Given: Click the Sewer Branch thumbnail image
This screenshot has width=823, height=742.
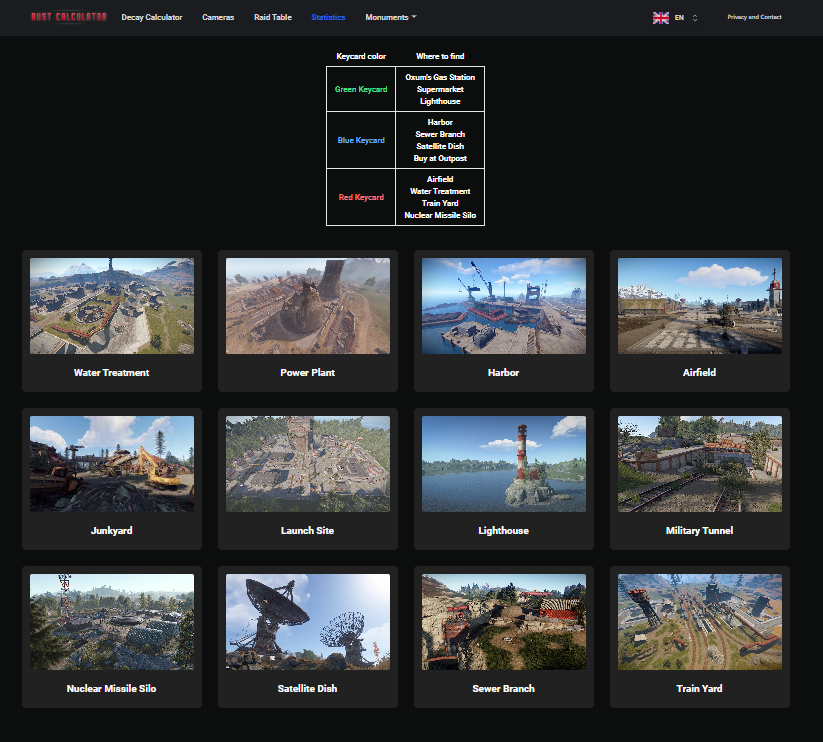Looking at the screenshot, I should click(504, 622).
